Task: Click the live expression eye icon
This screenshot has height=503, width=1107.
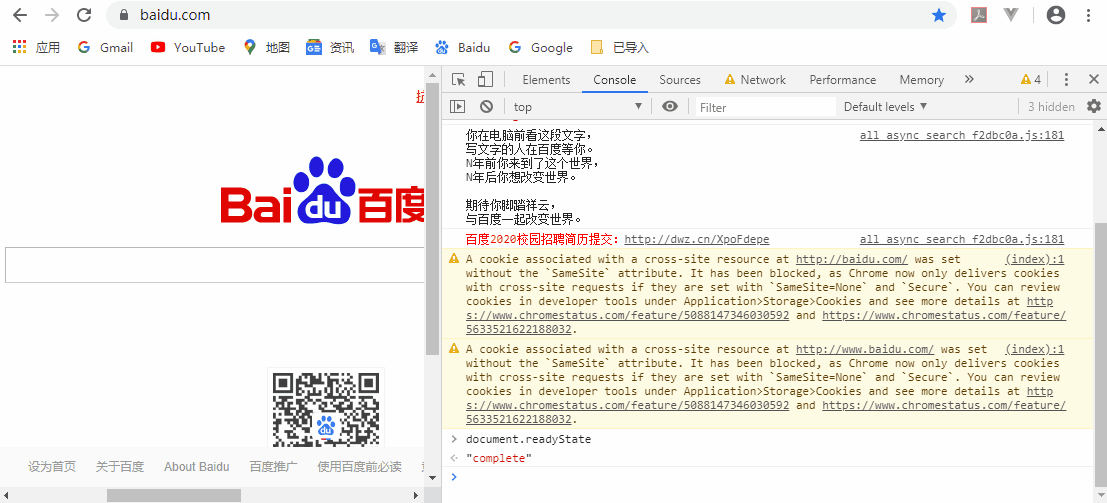Action: 670,107
